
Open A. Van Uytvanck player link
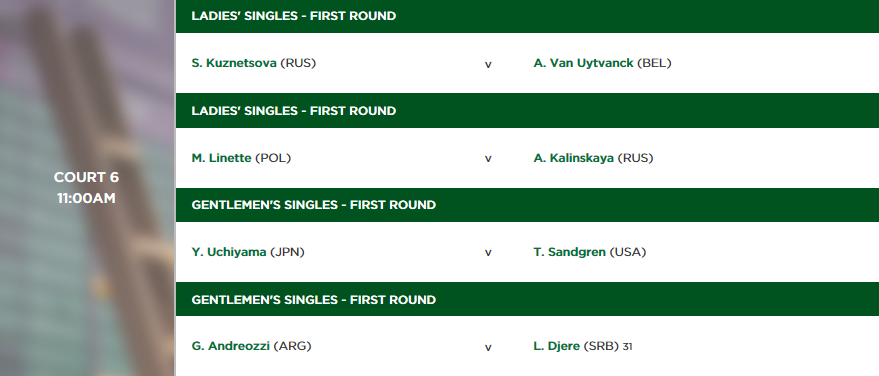[583, 63]
